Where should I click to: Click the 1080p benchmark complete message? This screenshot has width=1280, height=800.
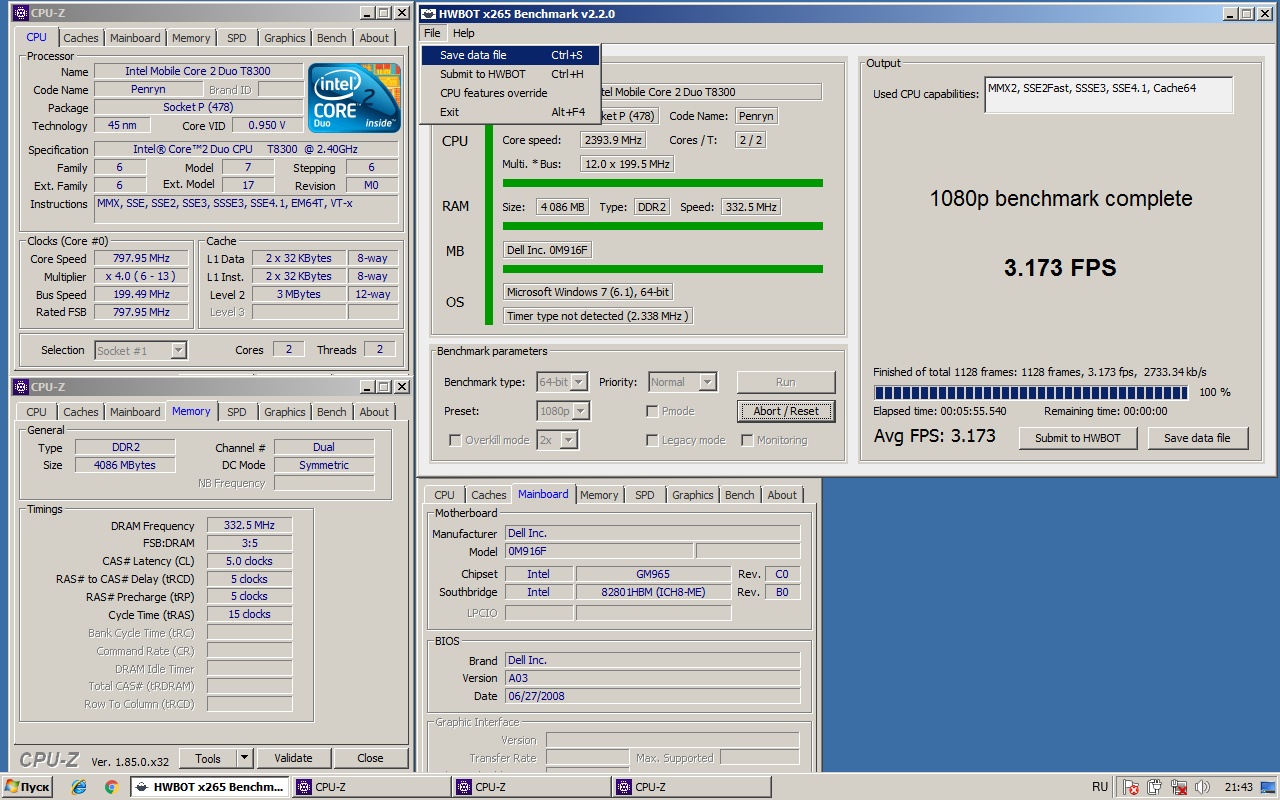[x=1060, y=198]
